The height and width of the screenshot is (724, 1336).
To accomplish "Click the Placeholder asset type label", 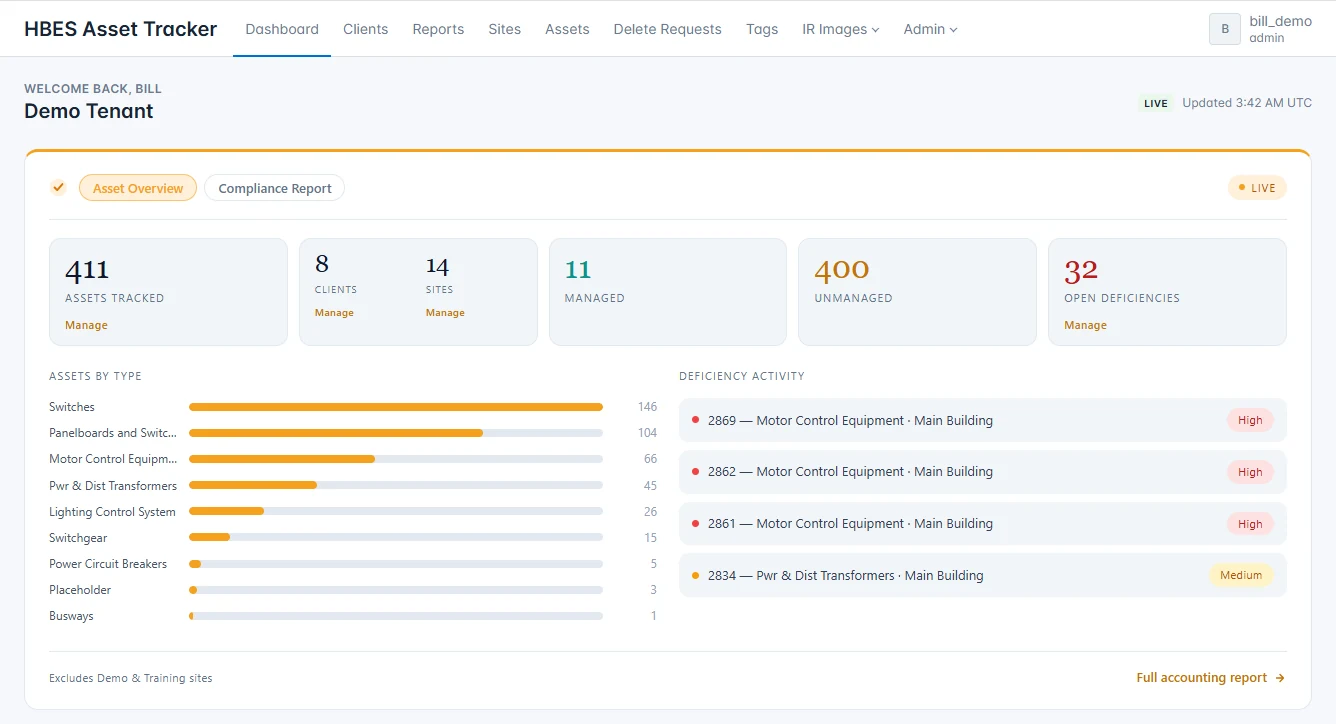I will point(80,590).
